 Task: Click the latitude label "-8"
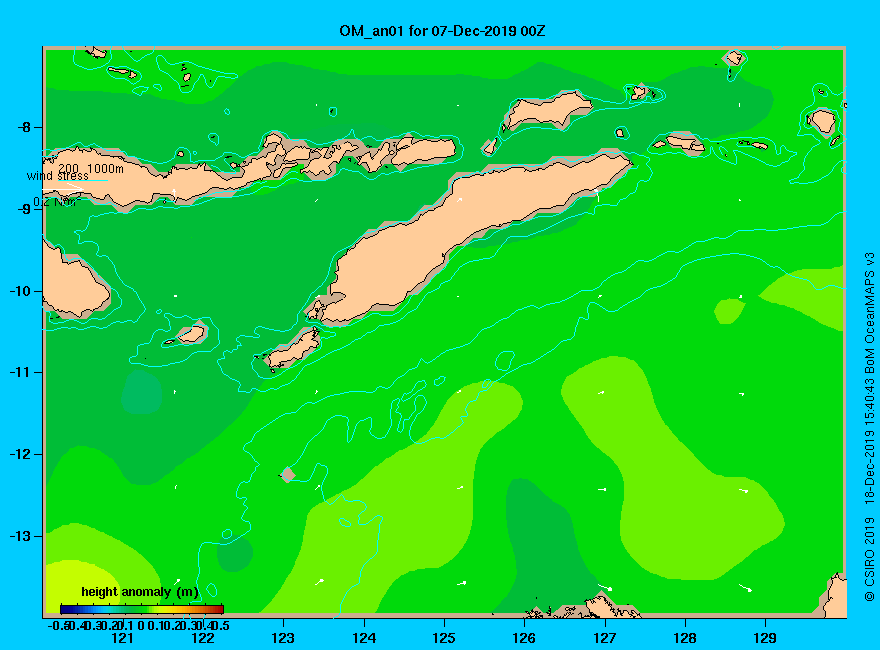24,127
